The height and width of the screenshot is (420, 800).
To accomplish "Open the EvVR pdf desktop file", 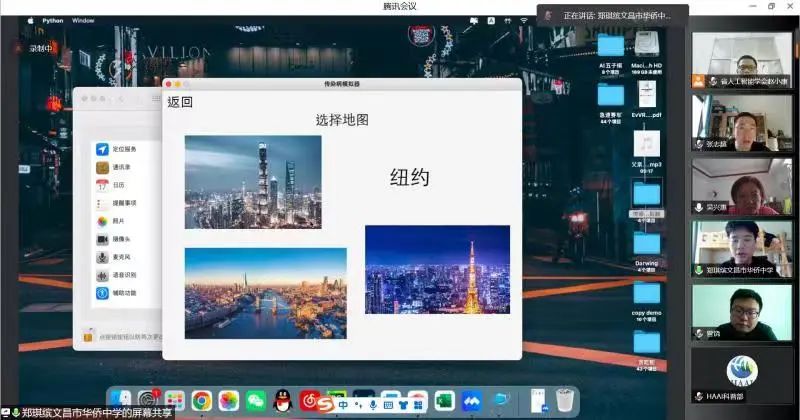I will click(x=646, y=99).
